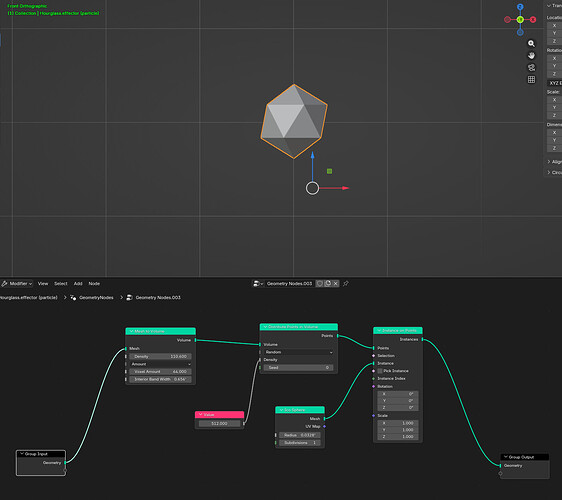Click the Geometry Nodes.003 breadcrumb icon
Image resolution: width=562 pixels, height=500 pixels.
coord(130,297)
